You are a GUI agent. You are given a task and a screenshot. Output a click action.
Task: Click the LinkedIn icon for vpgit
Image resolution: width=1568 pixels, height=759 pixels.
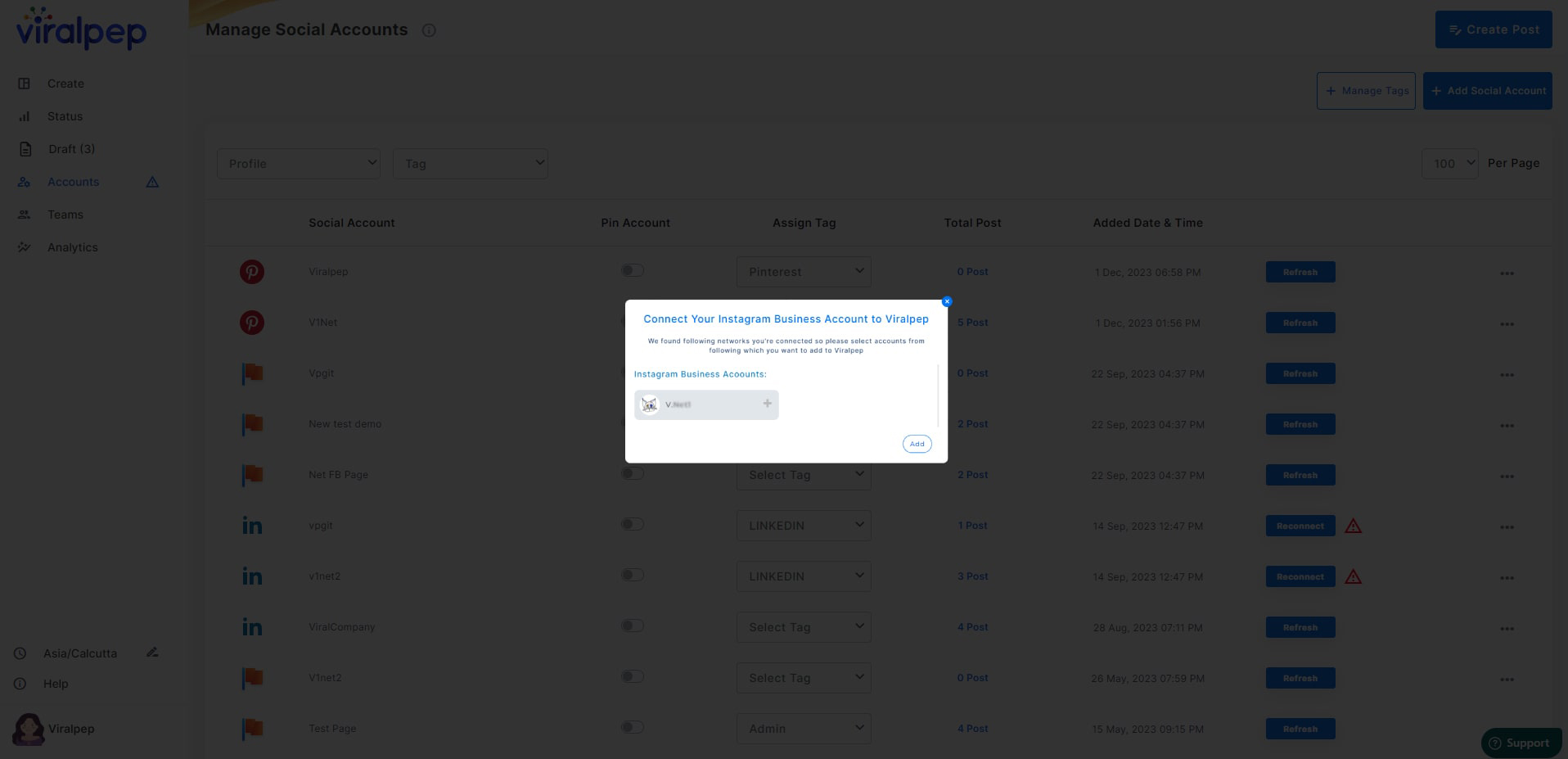click(252, 526)
